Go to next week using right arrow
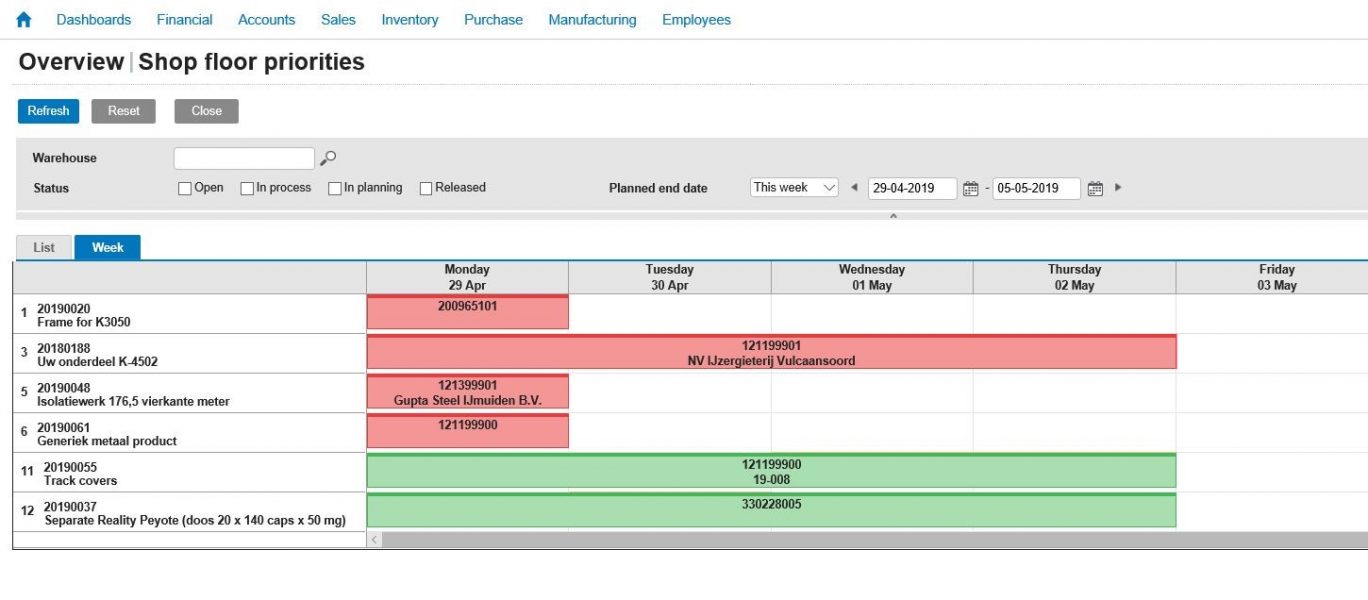This screenshot has width=1368, height=600. click(x=1118, y=187)
